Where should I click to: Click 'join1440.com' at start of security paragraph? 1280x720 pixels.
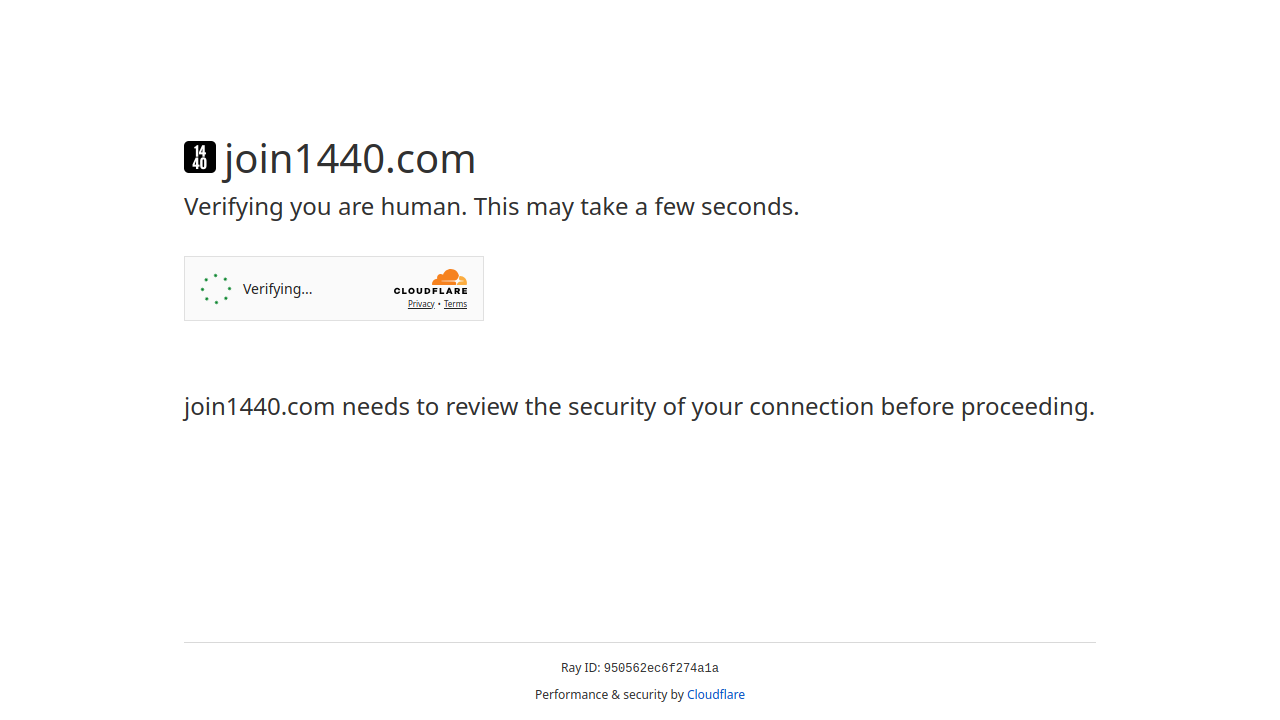[x=259, y=407]
